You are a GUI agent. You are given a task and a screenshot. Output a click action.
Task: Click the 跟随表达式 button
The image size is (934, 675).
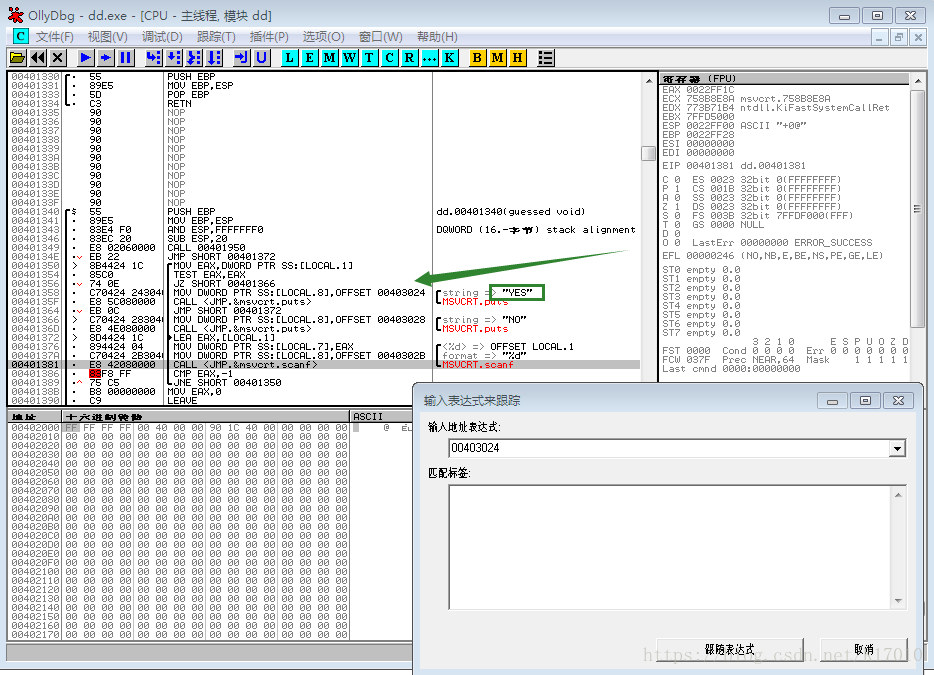(730, 649)
